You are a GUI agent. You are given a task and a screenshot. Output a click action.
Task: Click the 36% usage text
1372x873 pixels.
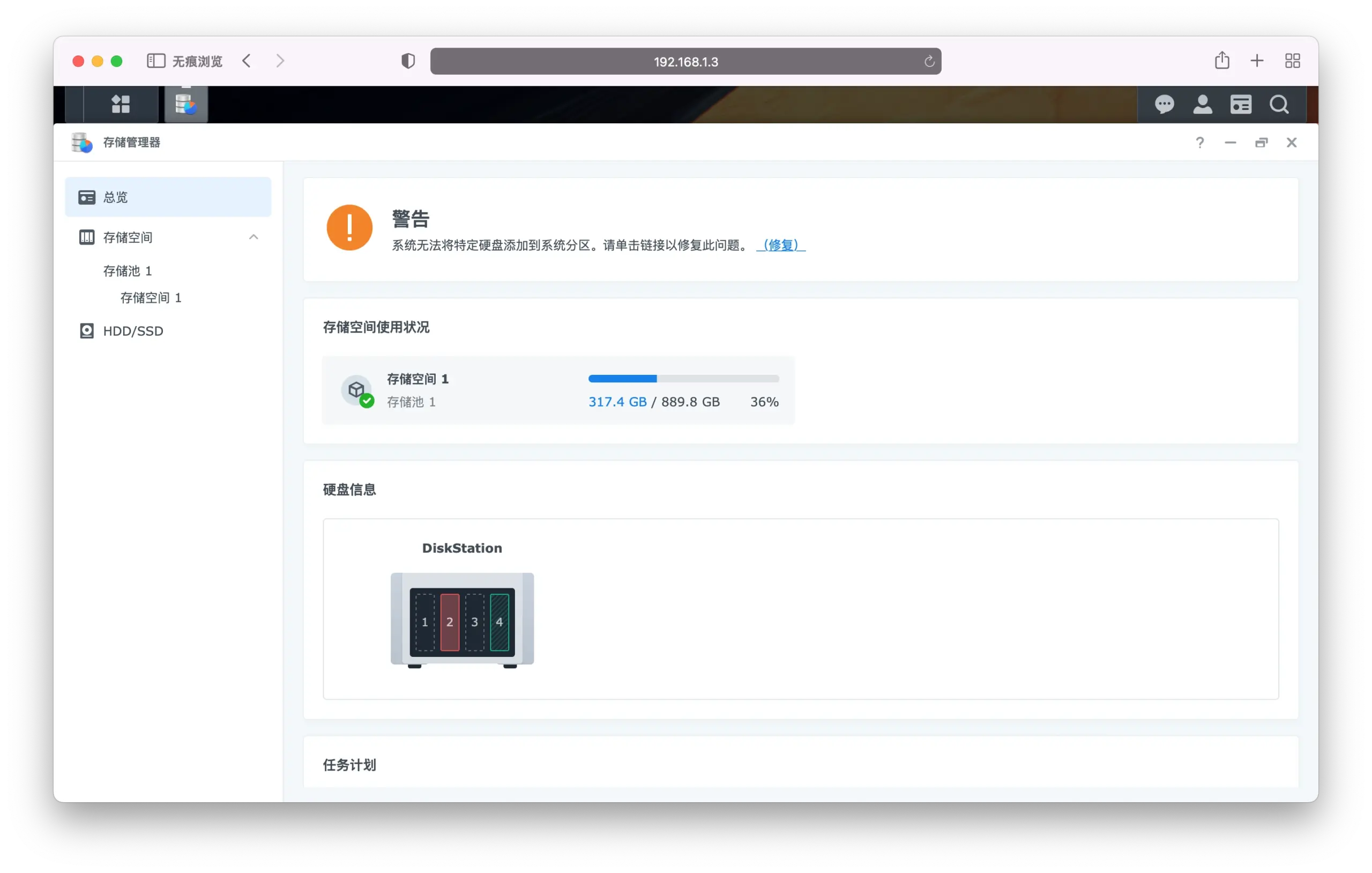(764, 402)
